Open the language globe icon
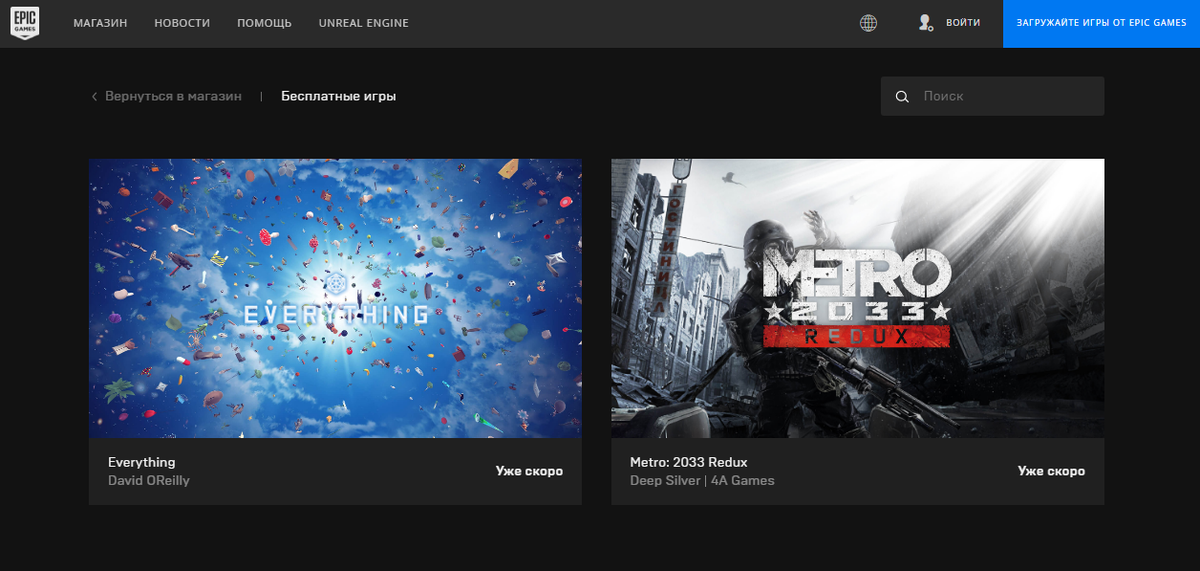The image size is (1200, 571). tap(869, 23)
